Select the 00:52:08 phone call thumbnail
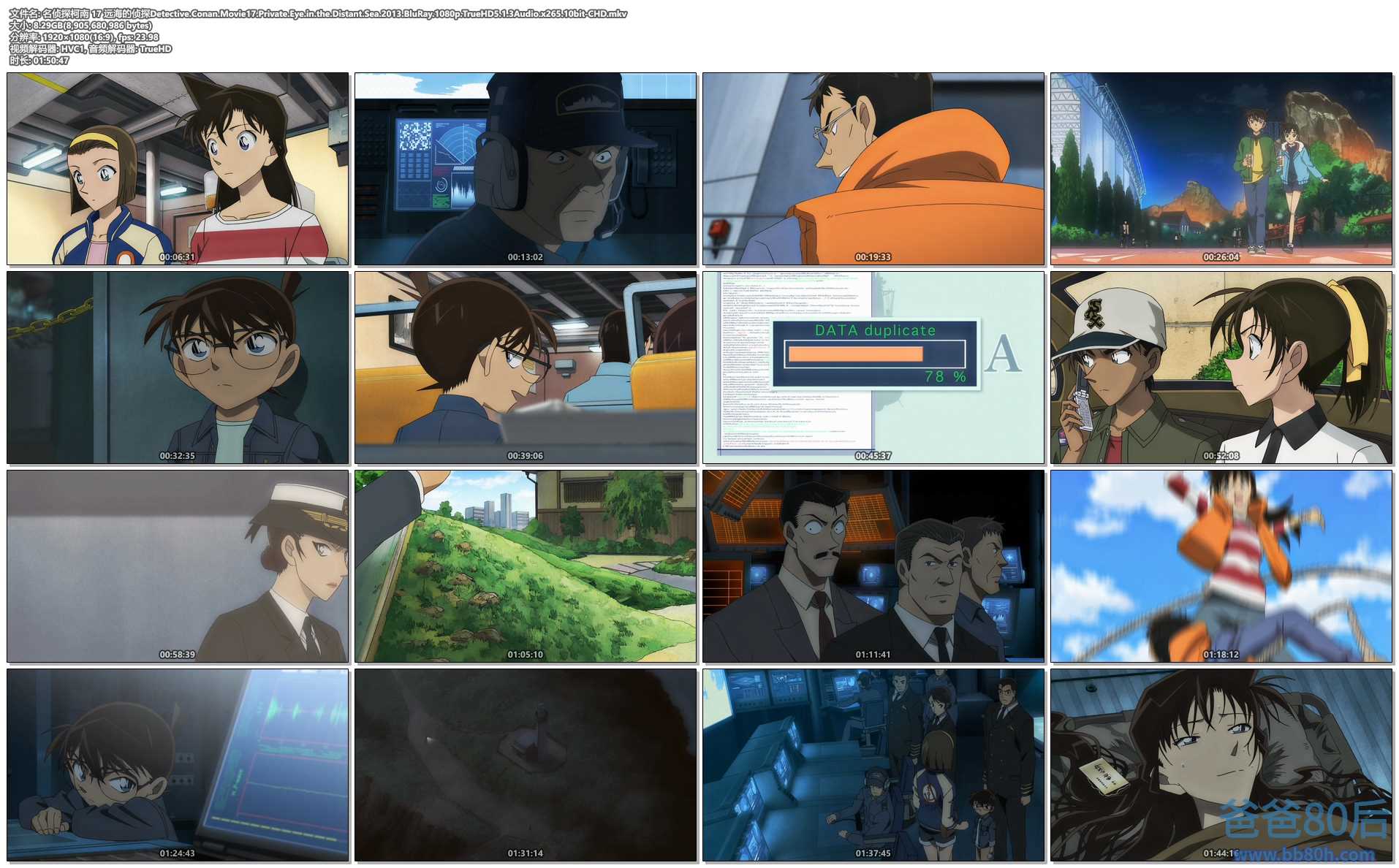Viewport: 1399px width, 868px height. (x=1221, y=368)
